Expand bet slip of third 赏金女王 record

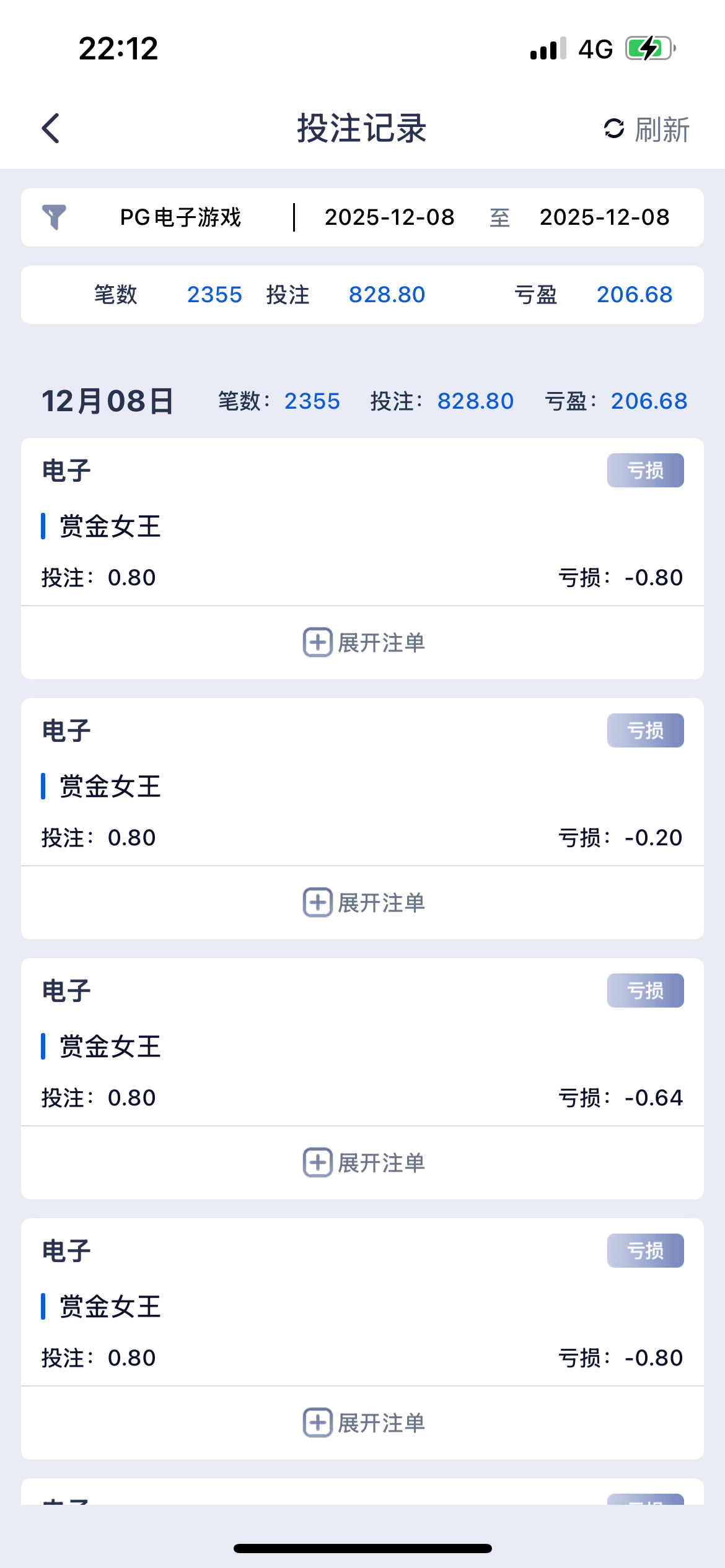coord(363,1162)
